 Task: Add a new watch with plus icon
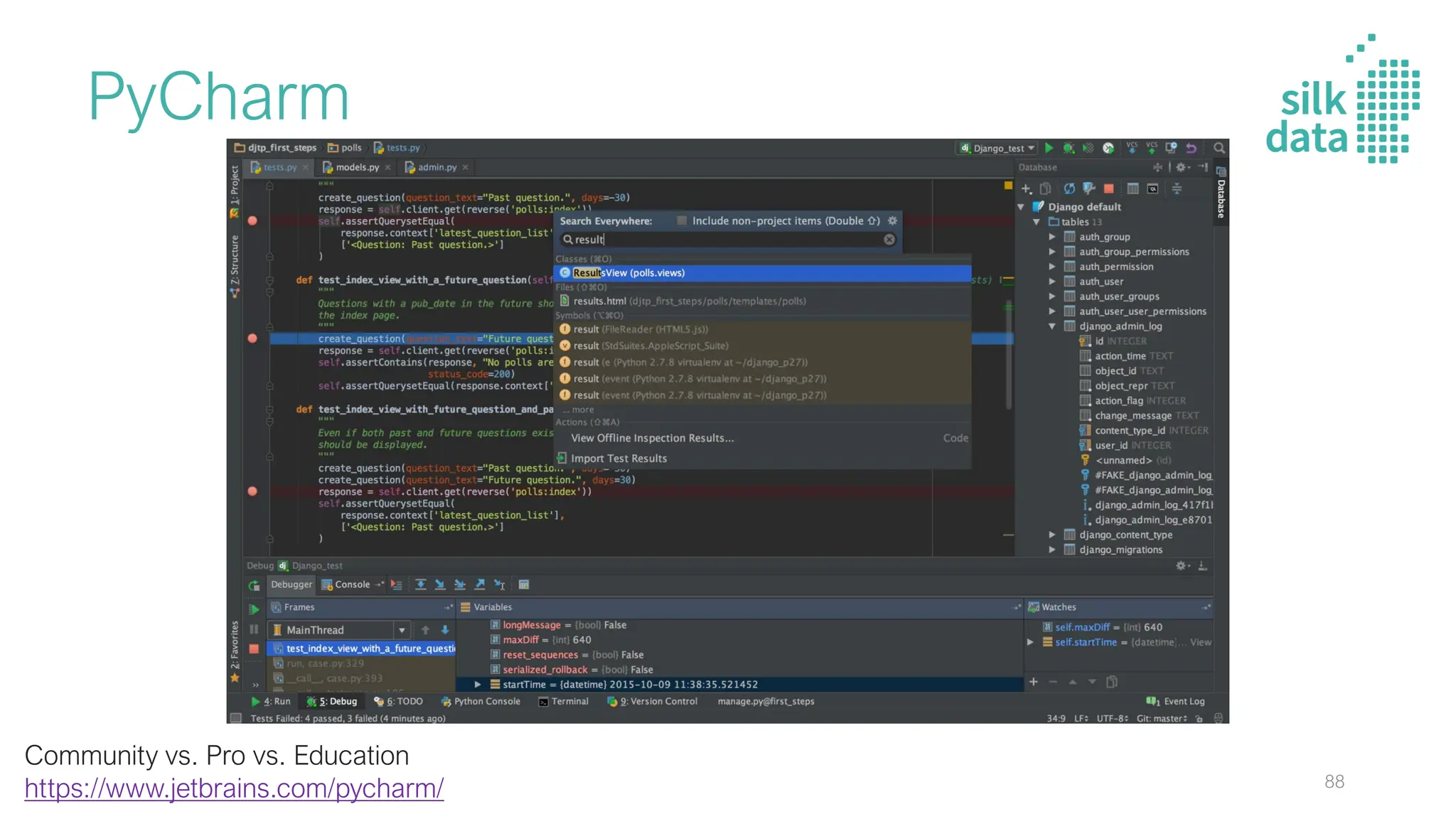pos(1034,682)
